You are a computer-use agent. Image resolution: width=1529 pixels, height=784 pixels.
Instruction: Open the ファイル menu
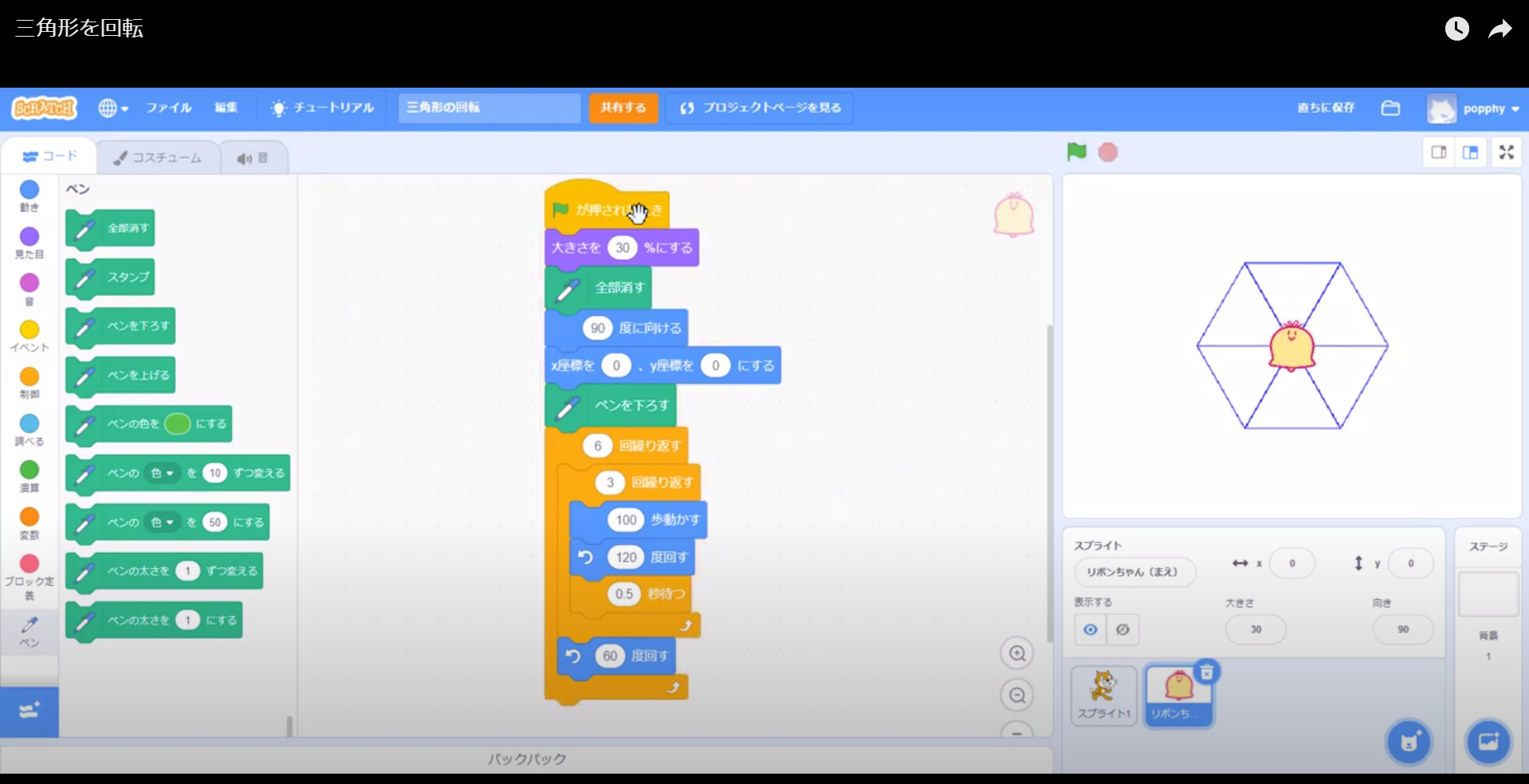(x=168, y=108)
